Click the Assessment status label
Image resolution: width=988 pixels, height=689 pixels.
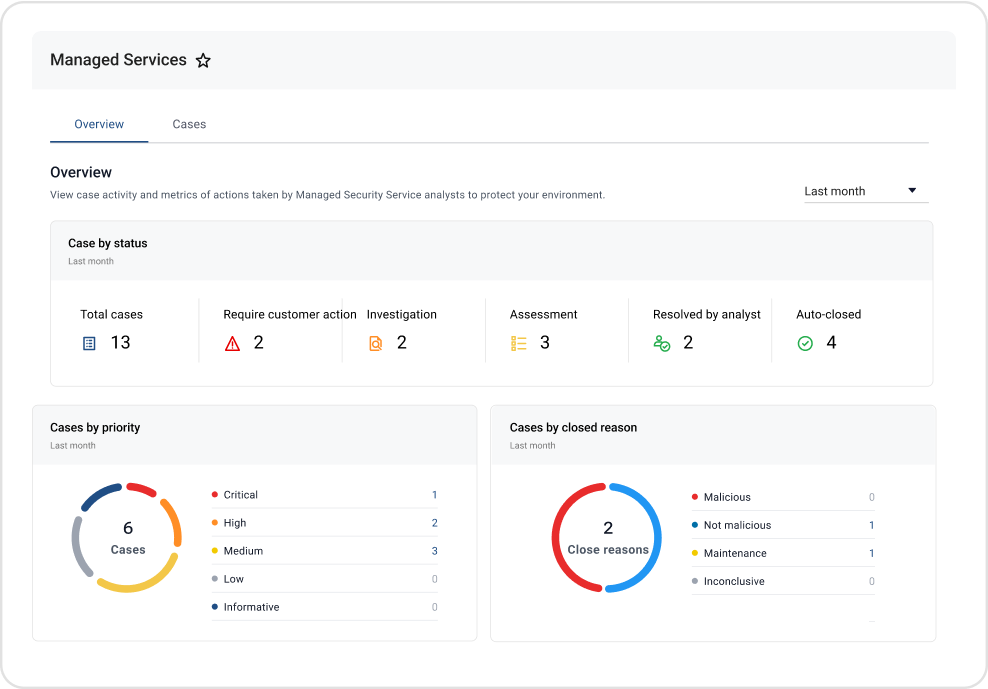pyautogui.click(x=543, y=315)
